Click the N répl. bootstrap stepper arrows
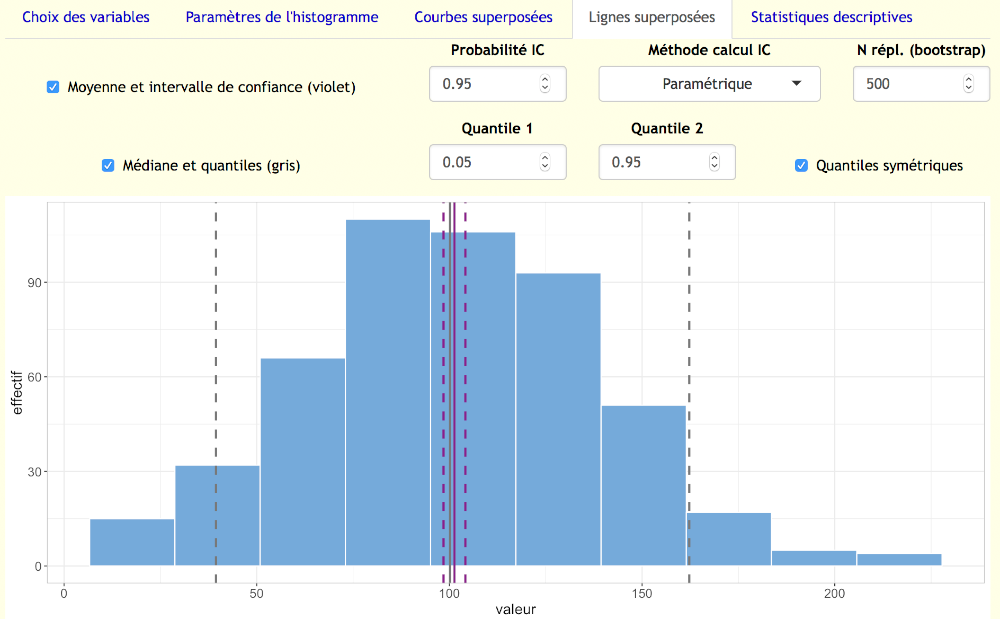The height and width of the screenshot is (620, 1000). pos(968,84)
